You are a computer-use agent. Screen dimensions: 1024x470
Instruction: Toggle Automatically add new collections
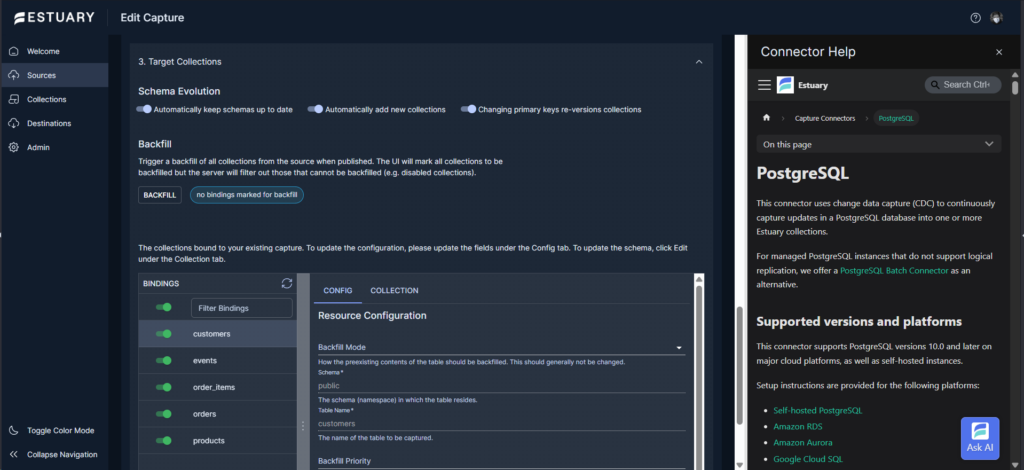315,110
